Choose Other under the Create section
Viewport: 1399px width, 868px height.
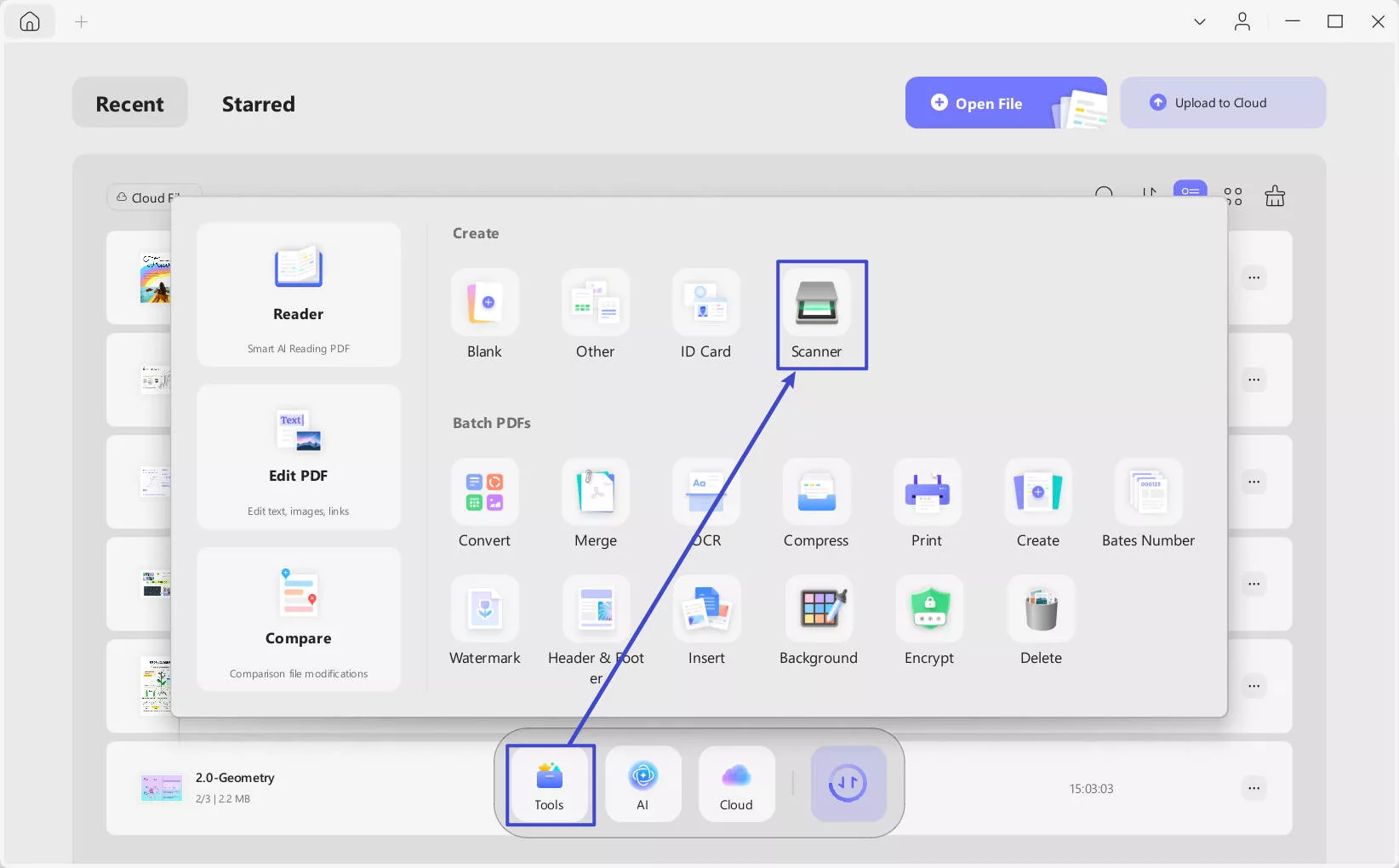[x=596, y=313]
